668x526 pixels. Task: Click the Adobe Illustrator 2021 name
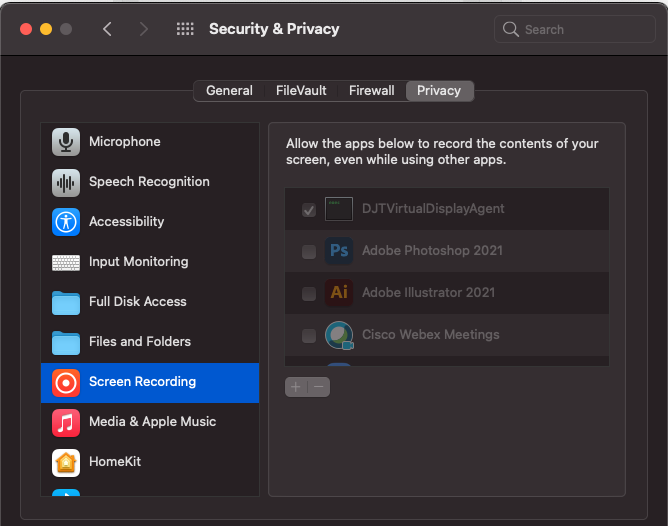(428, 293)
